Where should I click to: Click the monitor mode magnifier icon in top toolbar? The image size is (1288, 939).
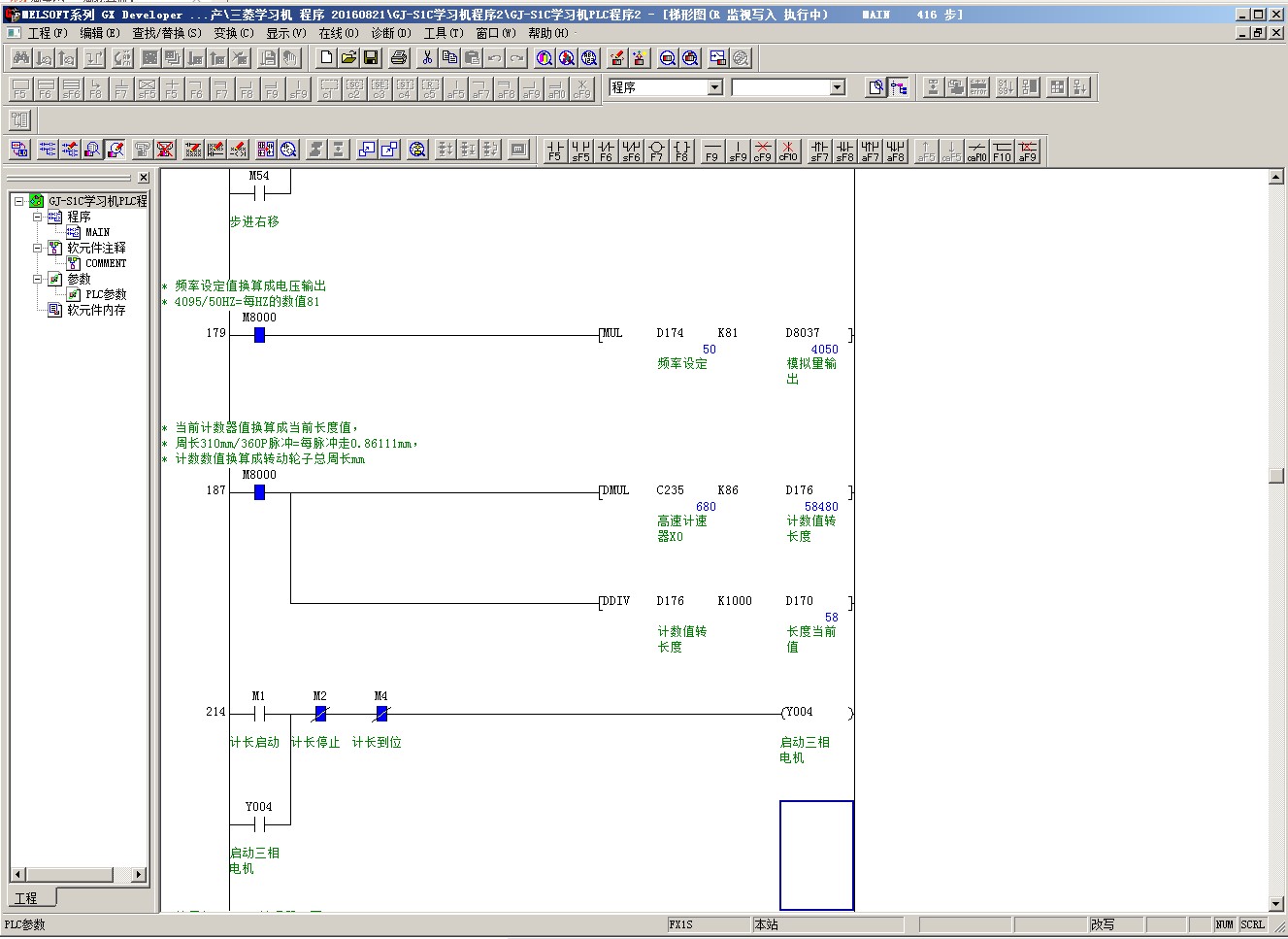click(668, 58)
